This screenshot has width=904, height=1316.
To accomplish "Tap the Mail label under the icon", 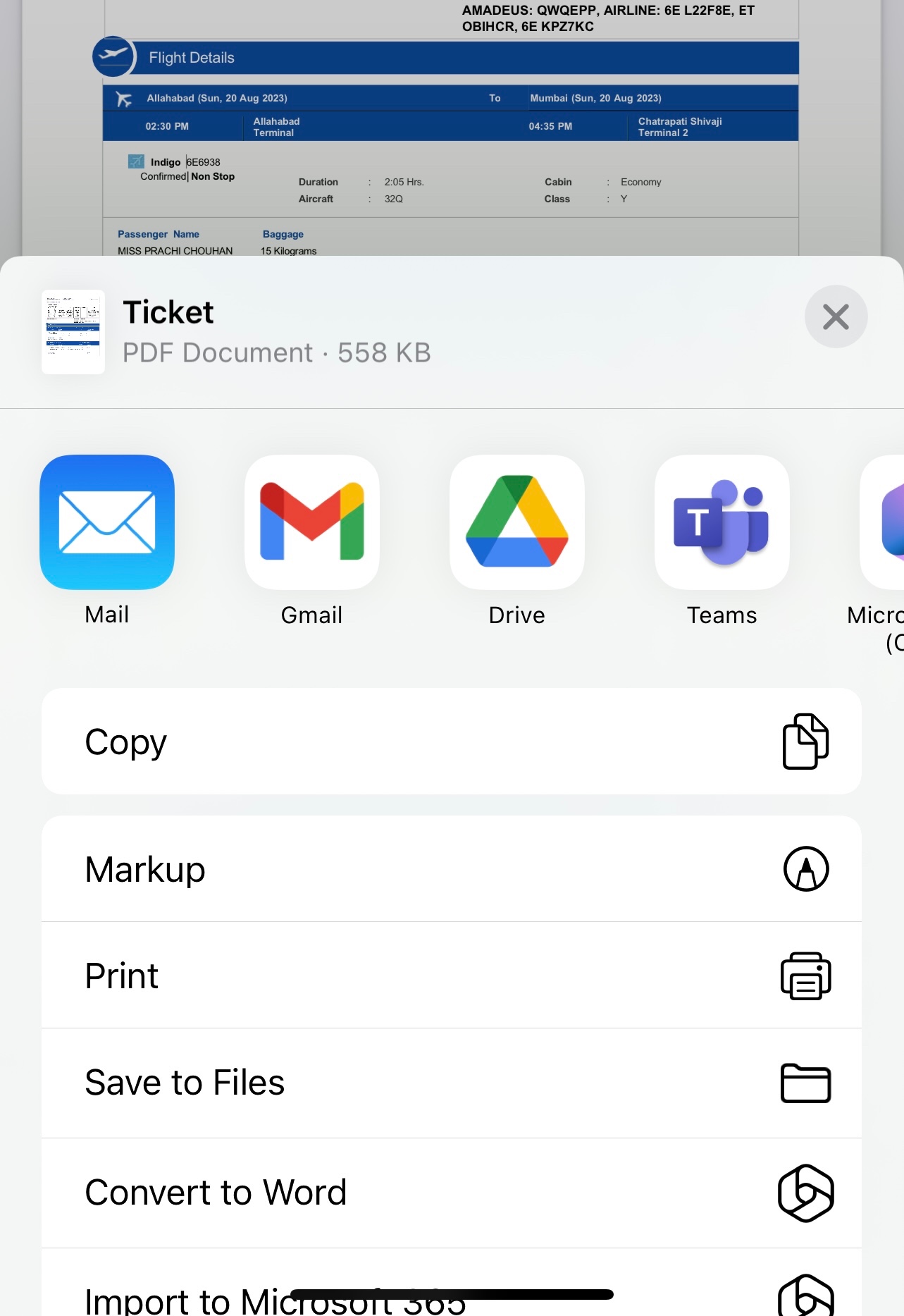I will 107,615.
